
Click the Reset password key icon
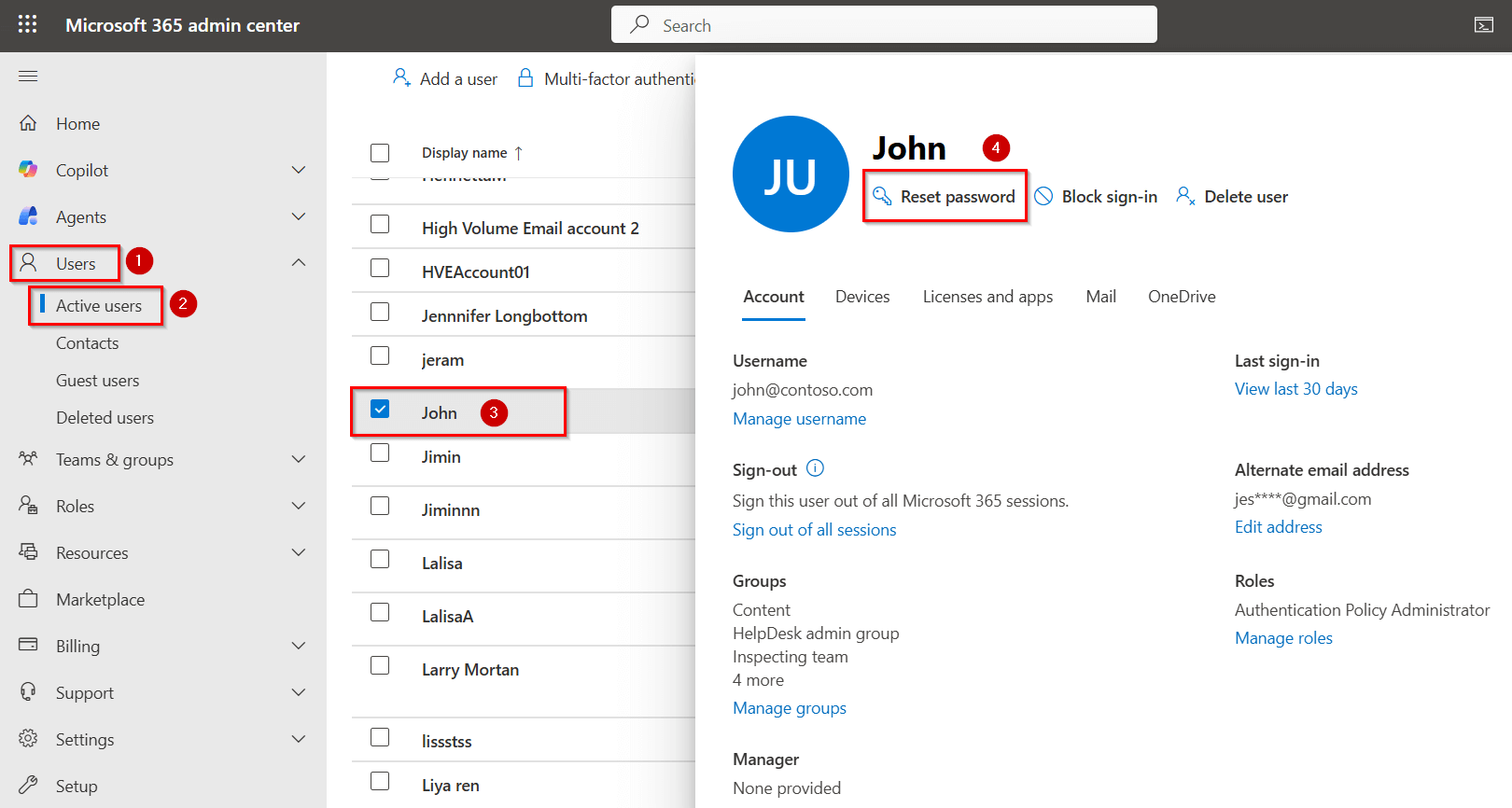882,196
